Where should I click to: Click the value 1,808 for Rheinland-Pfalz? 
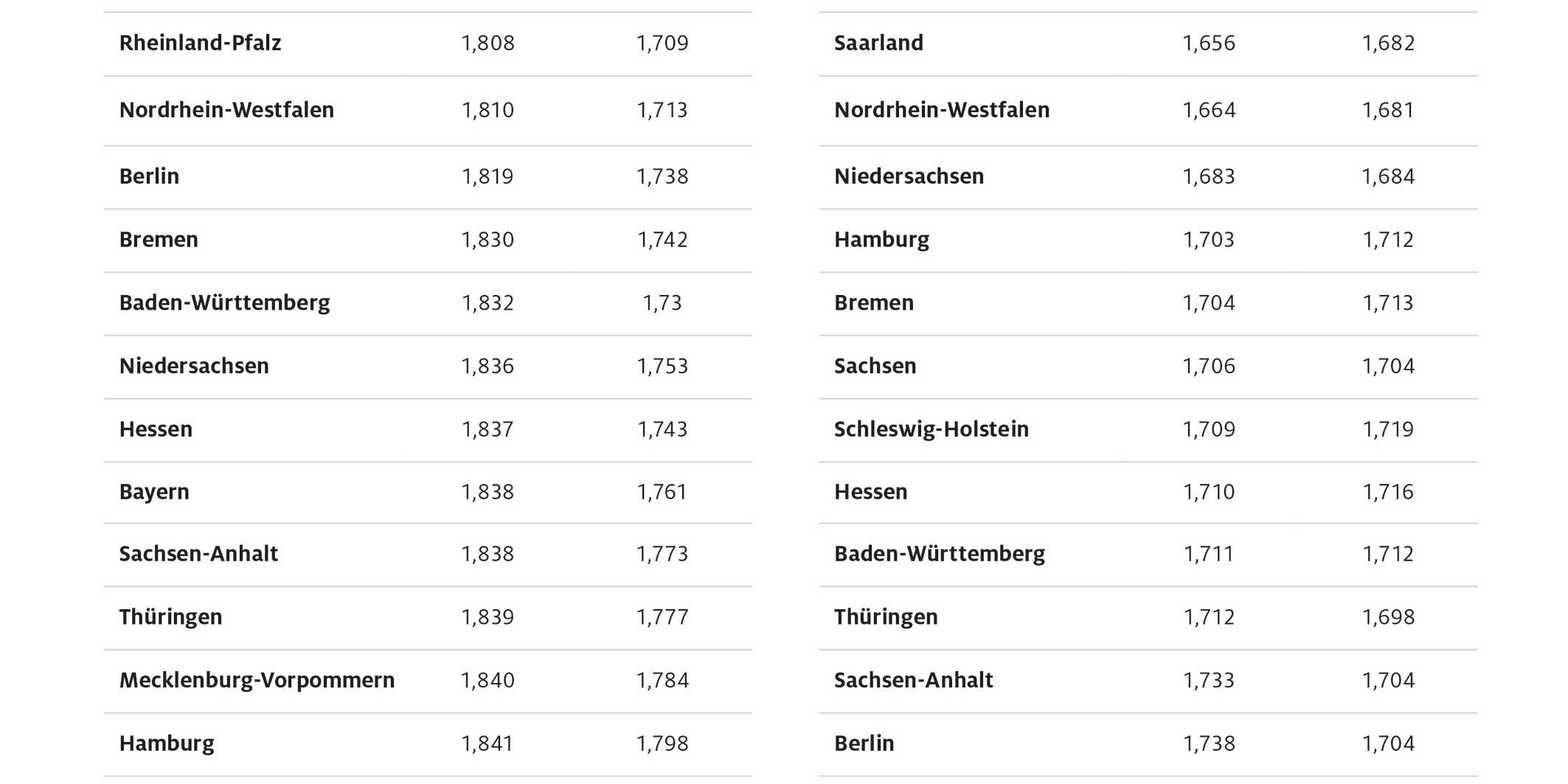coord(488,43)
